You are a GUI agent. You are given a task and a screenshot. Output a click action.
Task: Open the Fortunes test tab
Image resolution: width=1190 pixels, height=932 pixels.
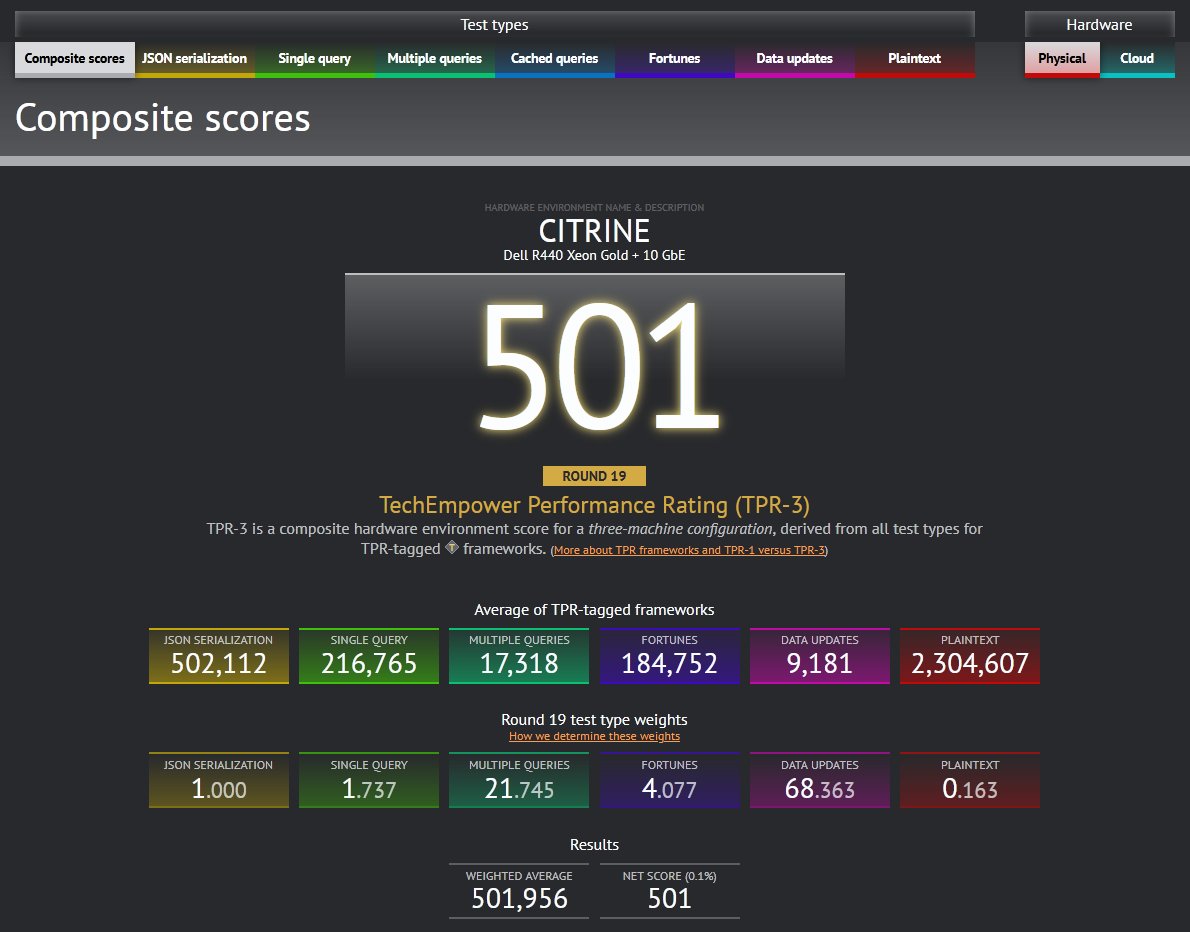[x=674, y=59]
